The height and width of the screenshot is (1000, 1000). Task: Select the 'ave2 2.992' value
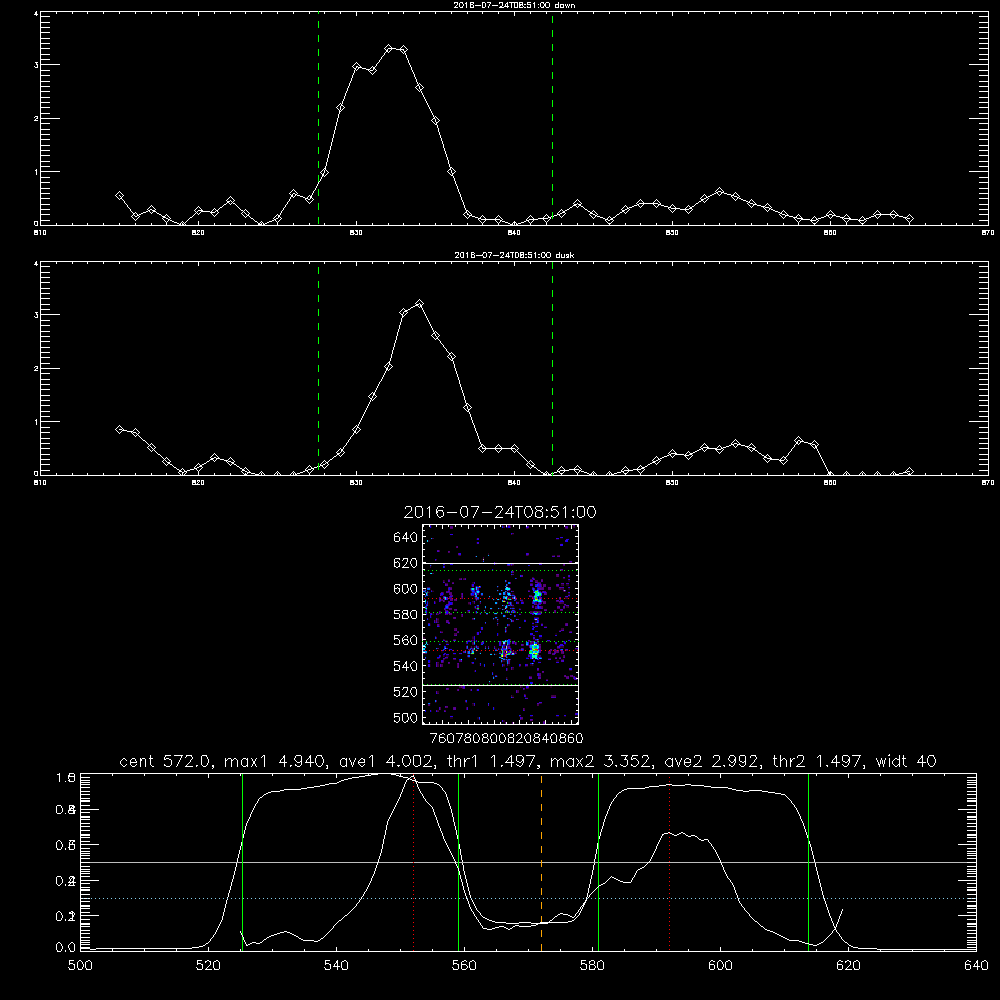712,761
